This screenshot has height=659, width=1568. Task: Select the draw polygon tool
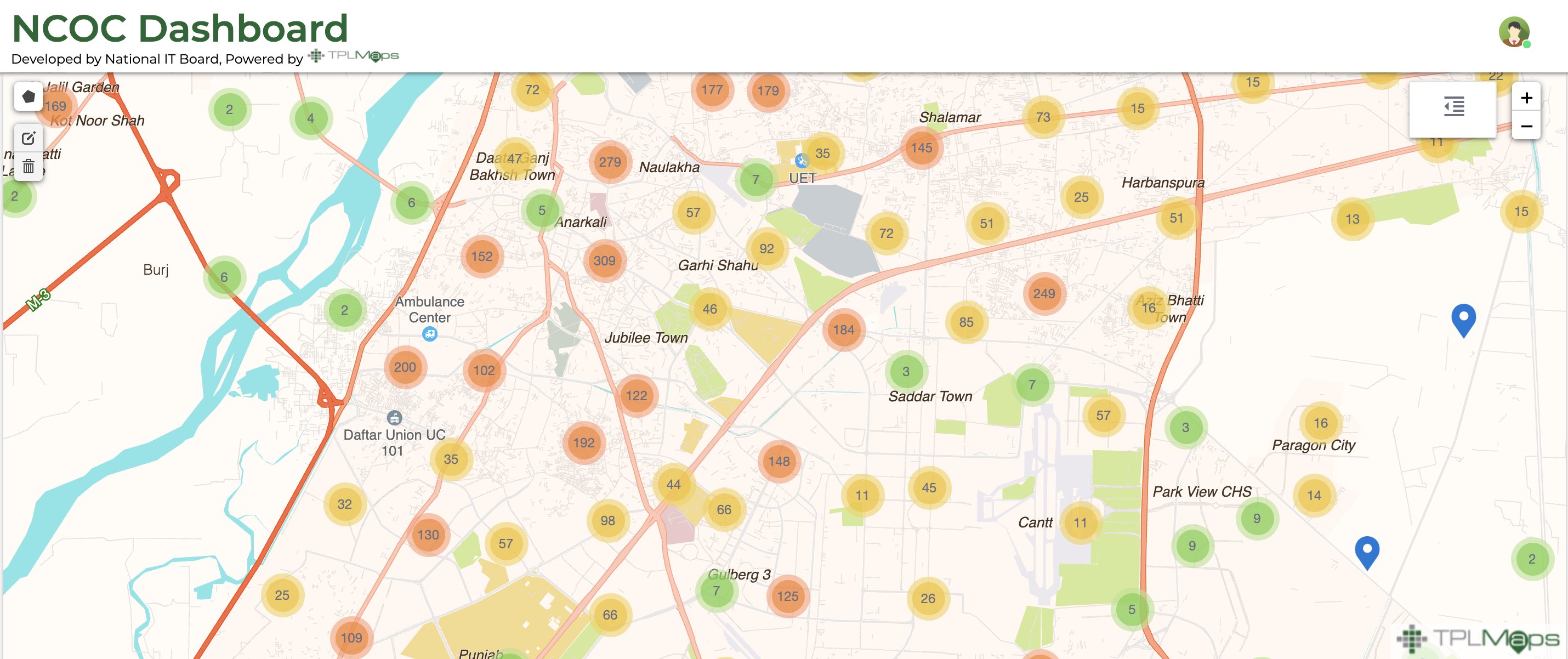pos(28,96)
